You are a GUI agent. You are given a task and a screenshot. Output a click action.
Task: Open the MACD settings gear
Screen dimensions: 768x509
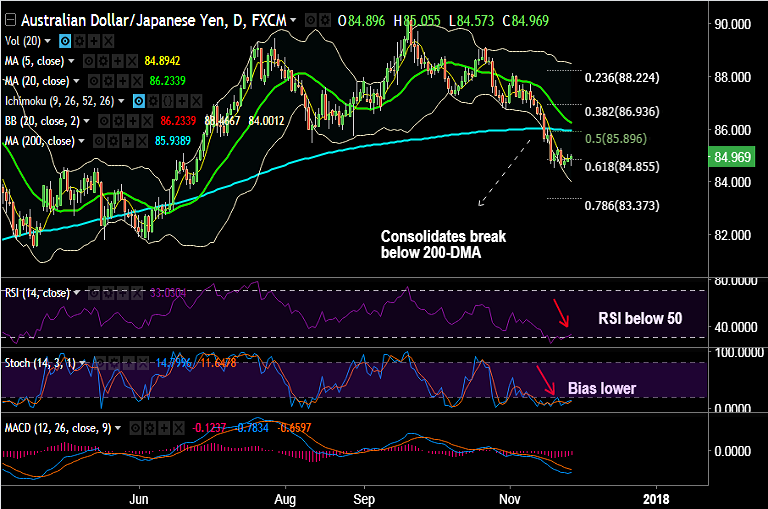tap(149, 428)
